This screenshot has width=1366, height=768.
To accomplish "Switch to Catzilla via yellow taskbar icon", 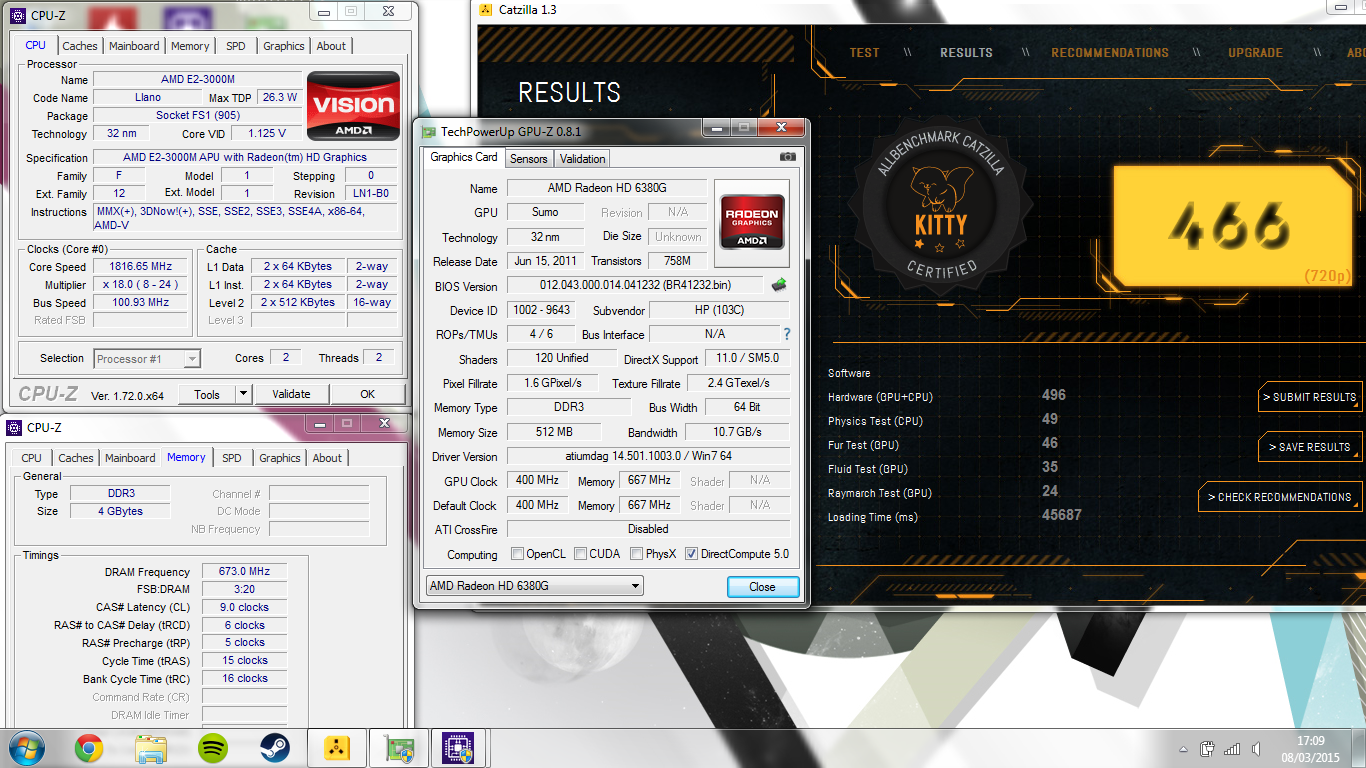I will (337, 748).
